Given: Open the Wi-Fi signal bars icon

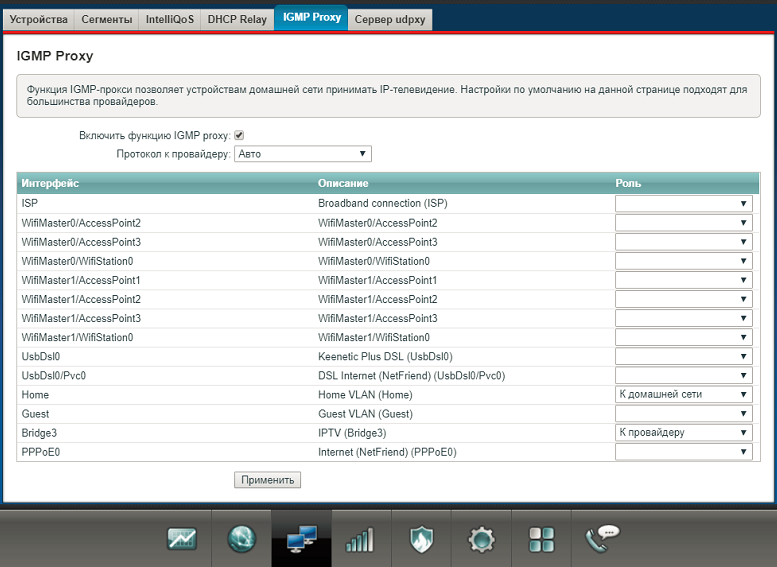Looking at the screenshot, I should point(360,540).
